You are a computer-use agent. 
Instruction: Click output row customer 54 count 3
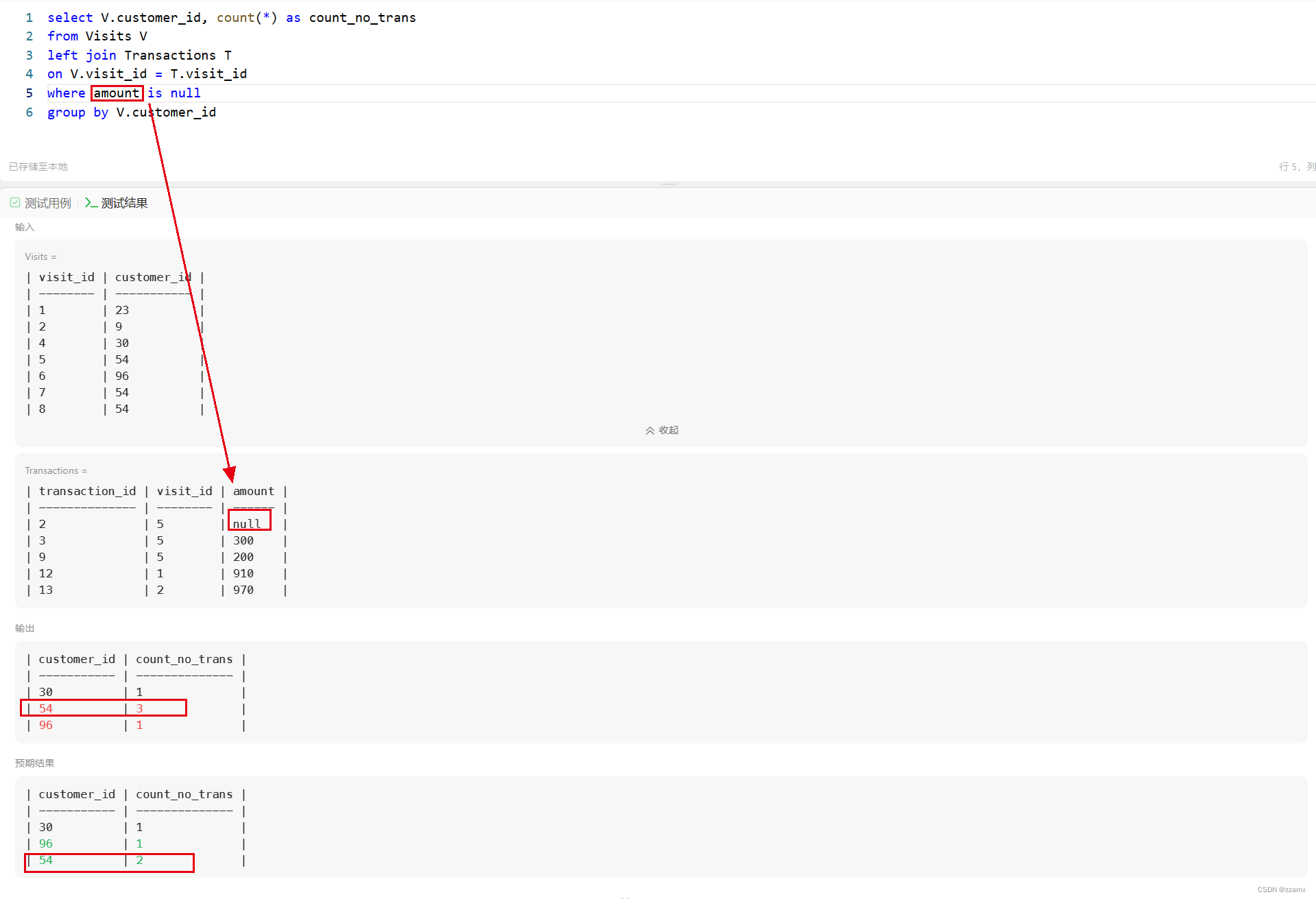pyautogui.click(x=104, y=708)
